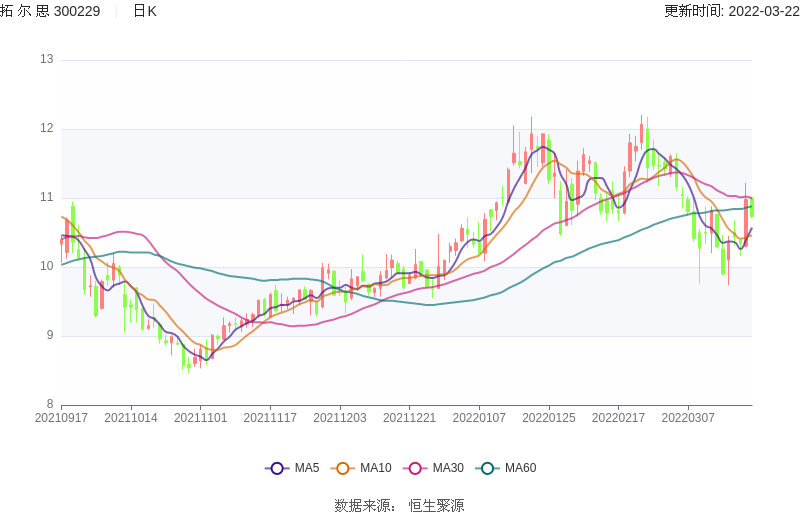Click the 20220217 date axis label
This screenshot has height=517, width=800.
[x=618, y=417]
